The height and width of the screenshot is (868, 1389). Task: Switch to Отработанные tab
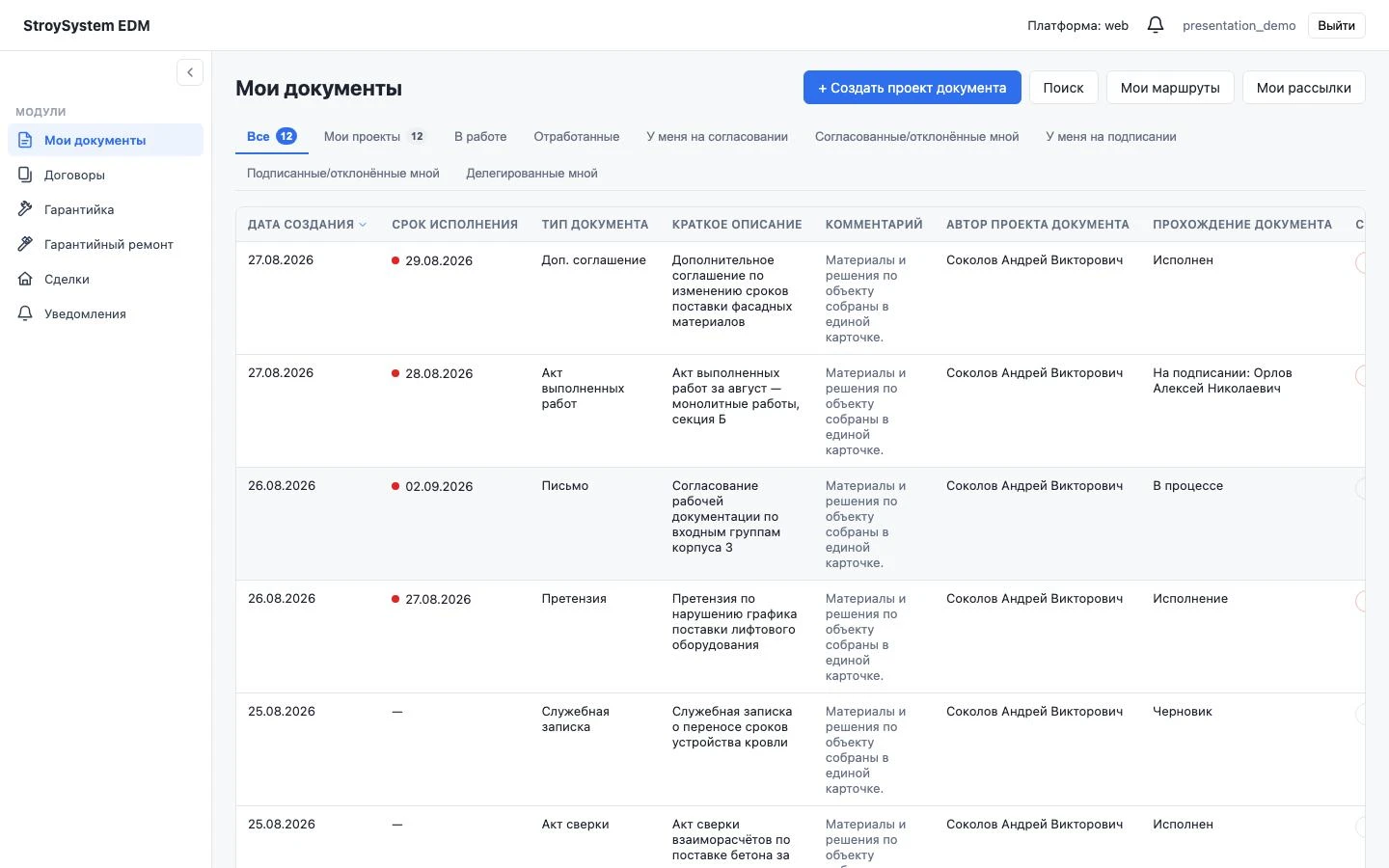click(x=577, y=136)
